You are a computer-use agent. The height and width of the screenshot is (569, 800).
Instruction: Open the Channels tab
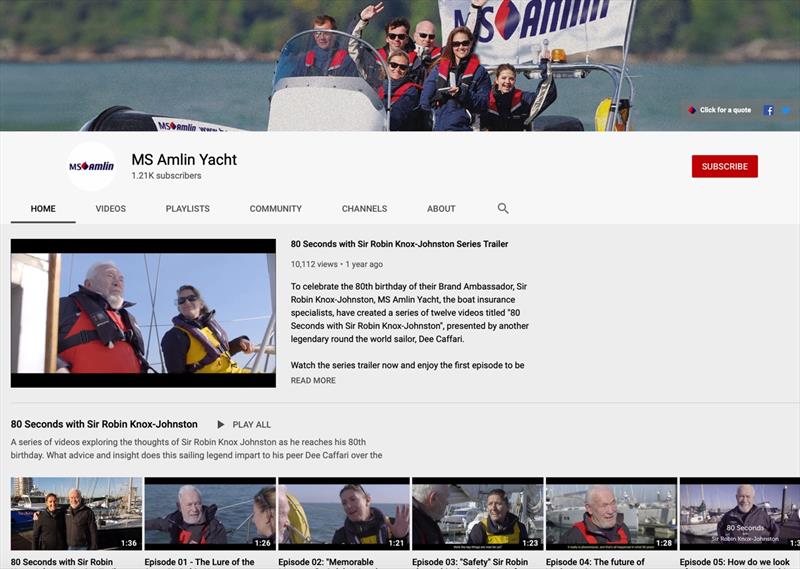click(364, 209)
